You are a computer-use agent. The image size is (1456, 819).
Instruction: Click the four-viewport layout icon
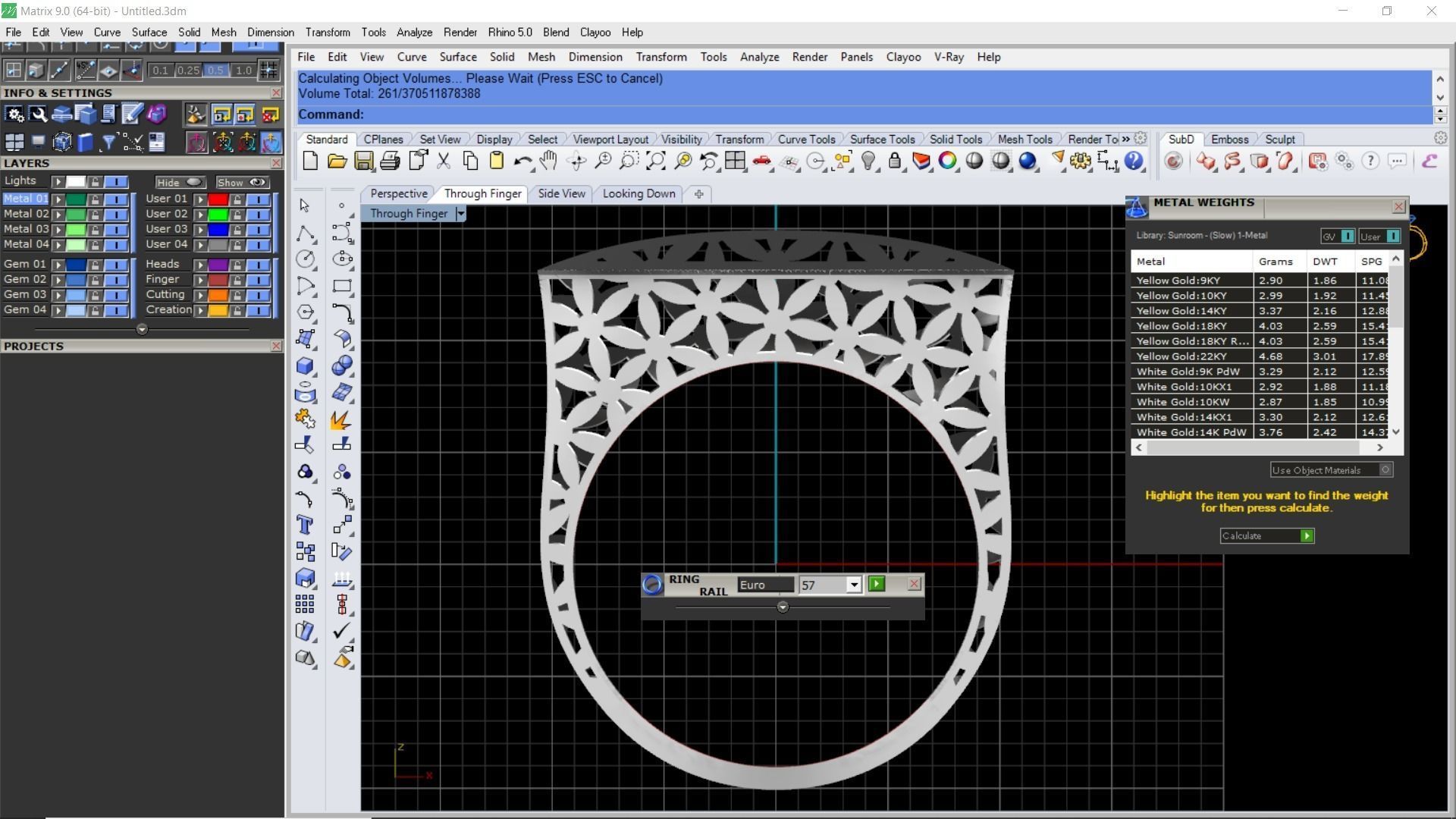pos(734,161)
